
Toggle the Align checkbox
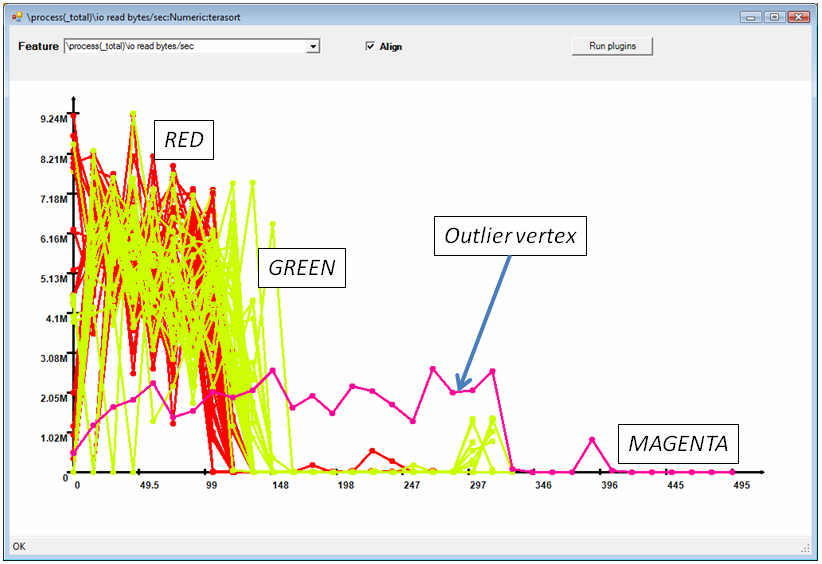pyautogui.click(x=370, y=46)
